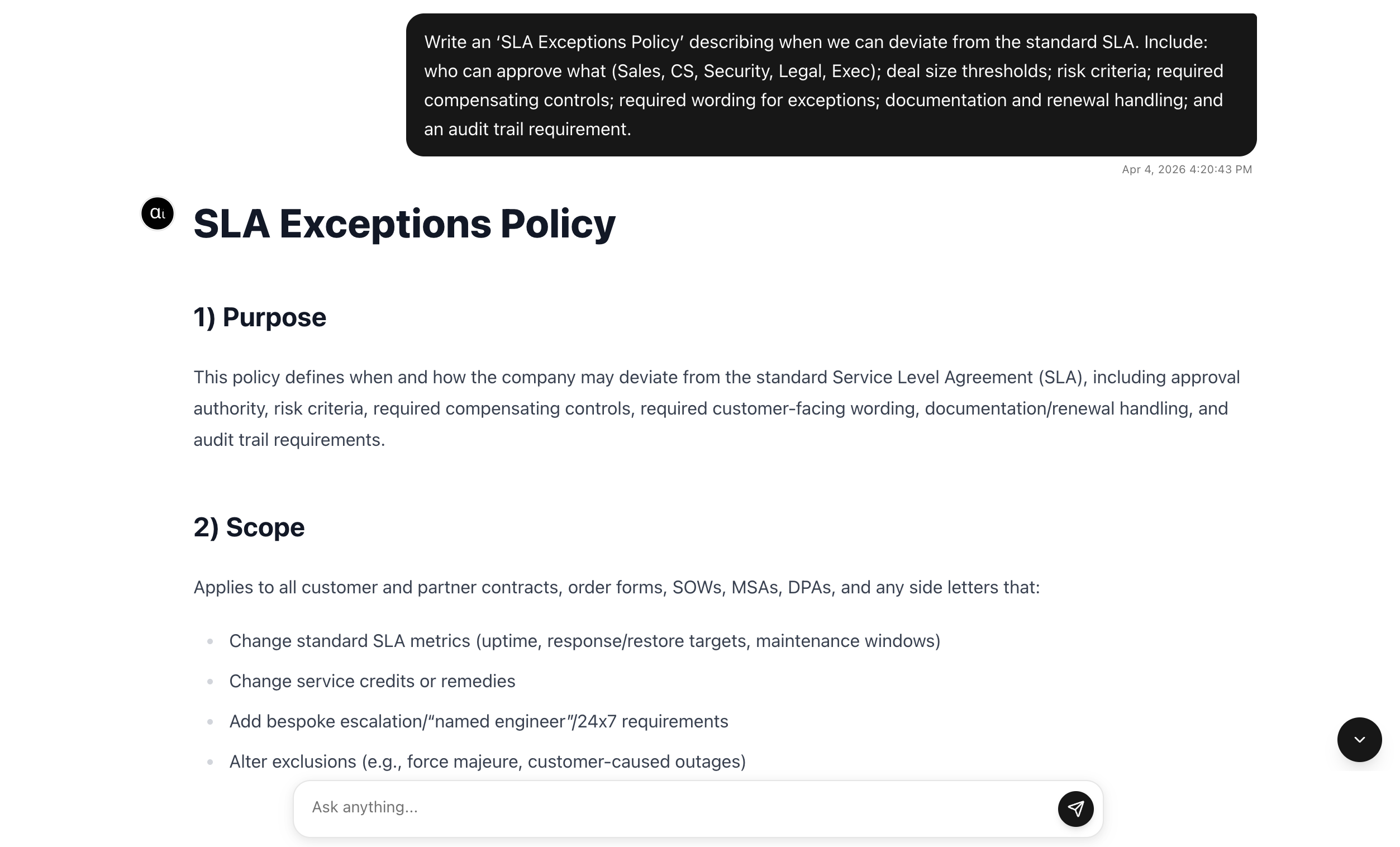Select bullet 'Alter exclusions' line

(488, 762)
